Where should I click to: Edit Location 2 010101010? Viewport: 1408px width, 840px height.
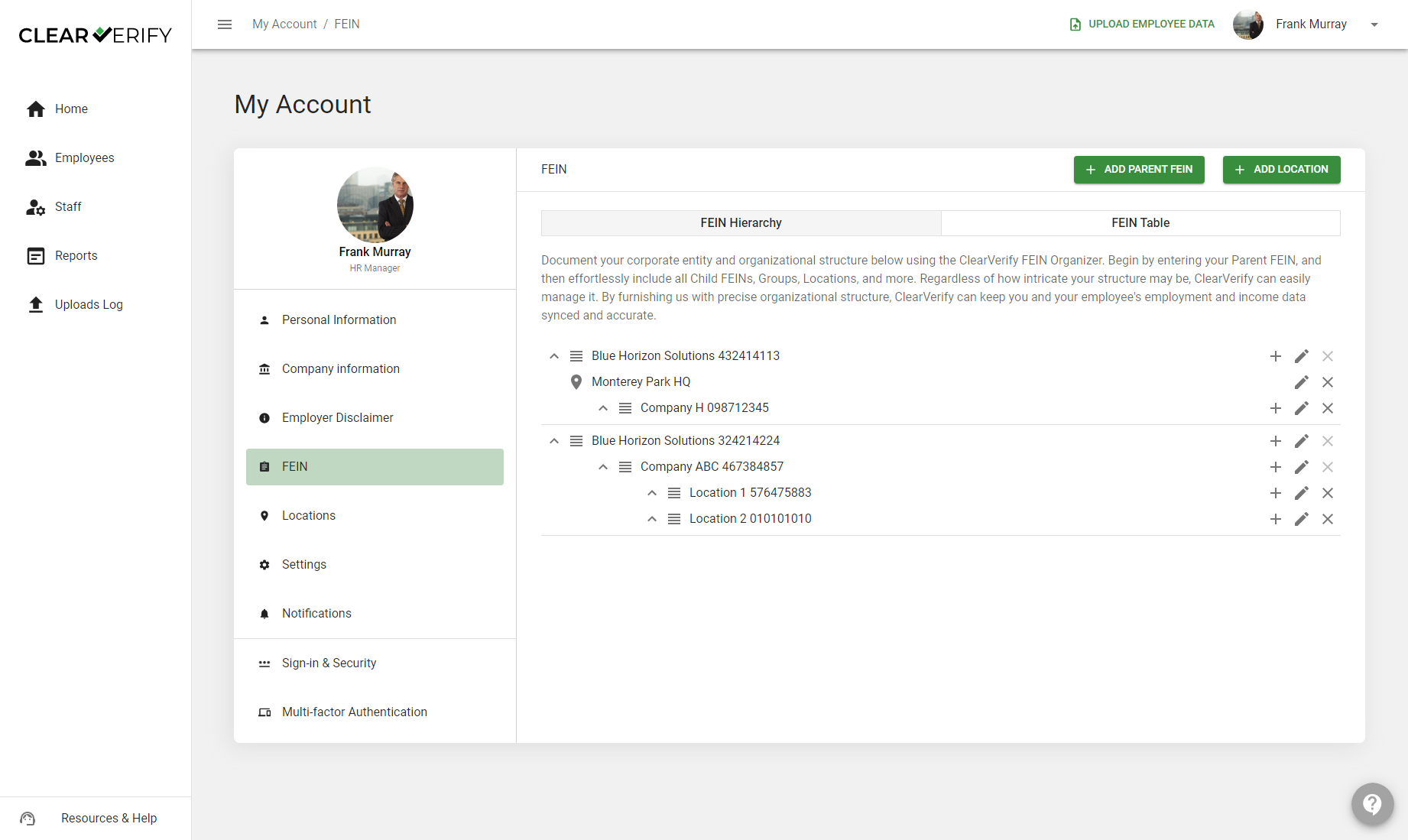[x=1302, y=519]
